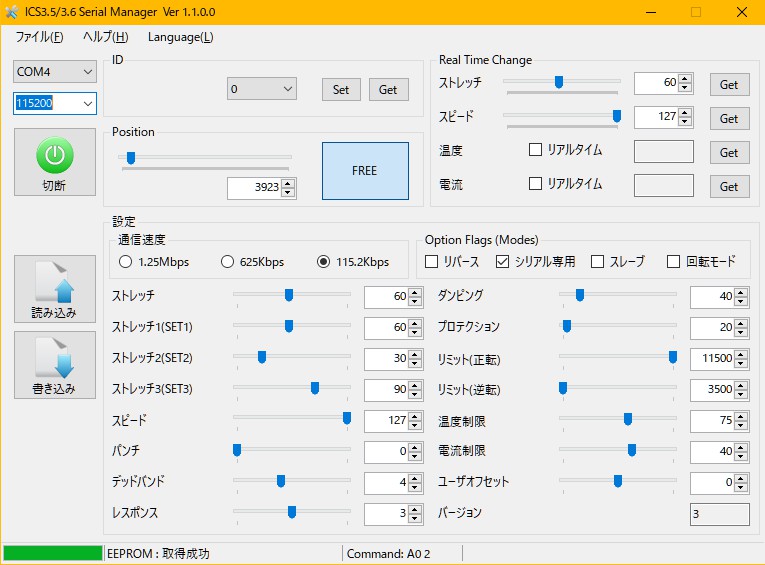Open ファイル(F) menu
The image size is (765, 565).
40,37
